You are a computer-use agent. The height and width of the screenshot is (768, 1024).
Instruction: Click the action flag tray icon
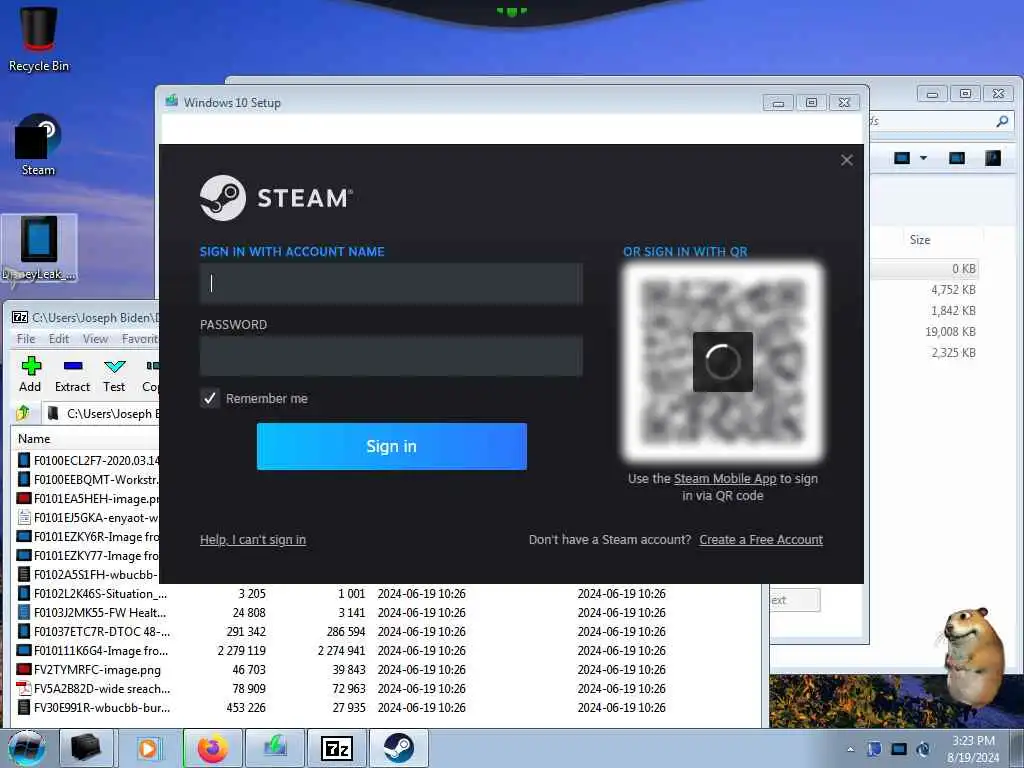coord(874,749)
